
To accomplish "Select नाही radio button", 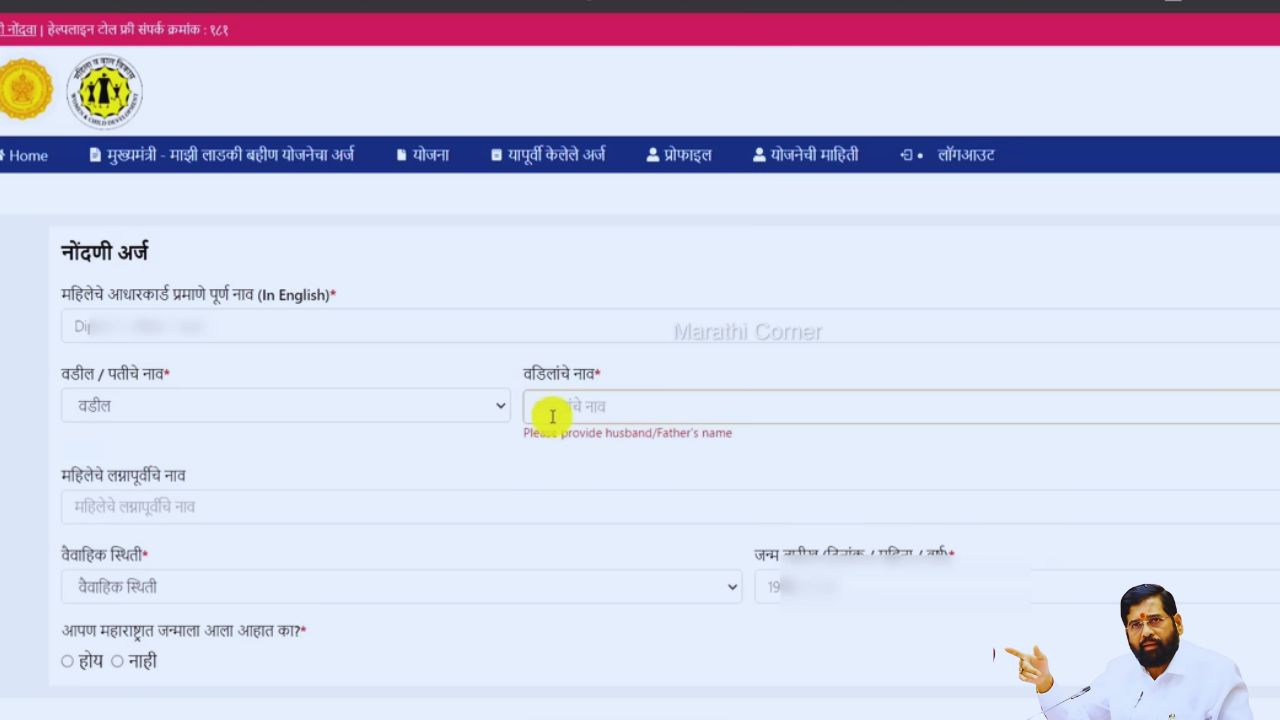I will click(117, 661).
